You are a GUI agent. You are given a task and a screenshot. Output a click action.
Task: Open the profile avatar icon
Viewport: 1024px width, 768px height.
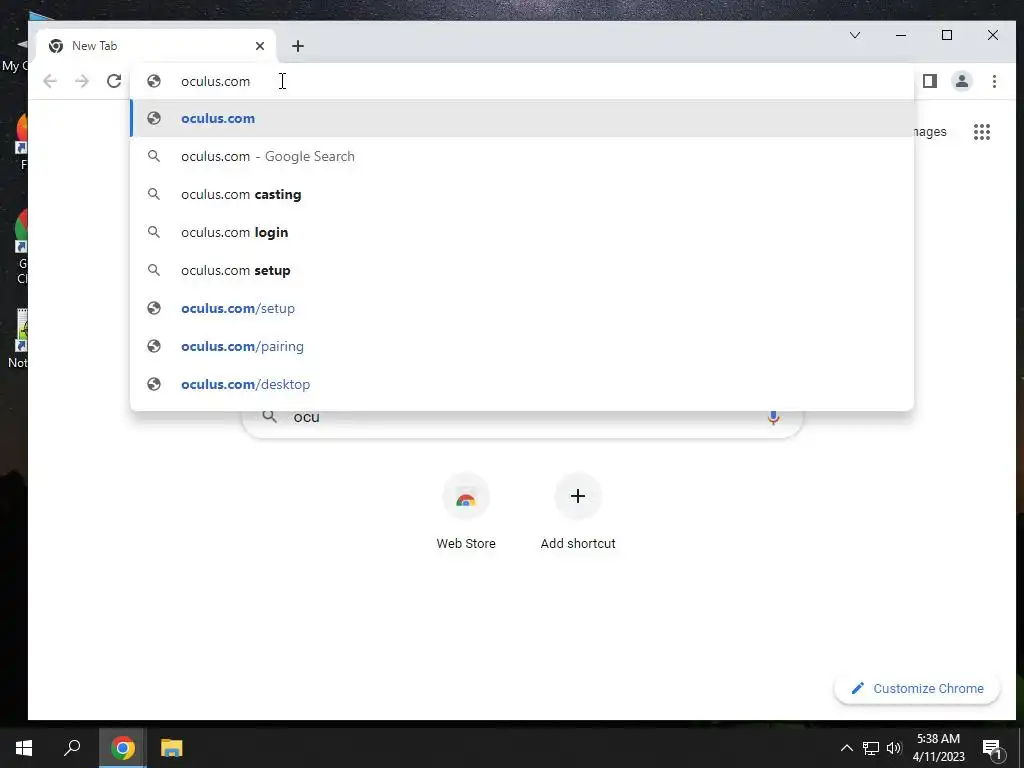point(962,81)
